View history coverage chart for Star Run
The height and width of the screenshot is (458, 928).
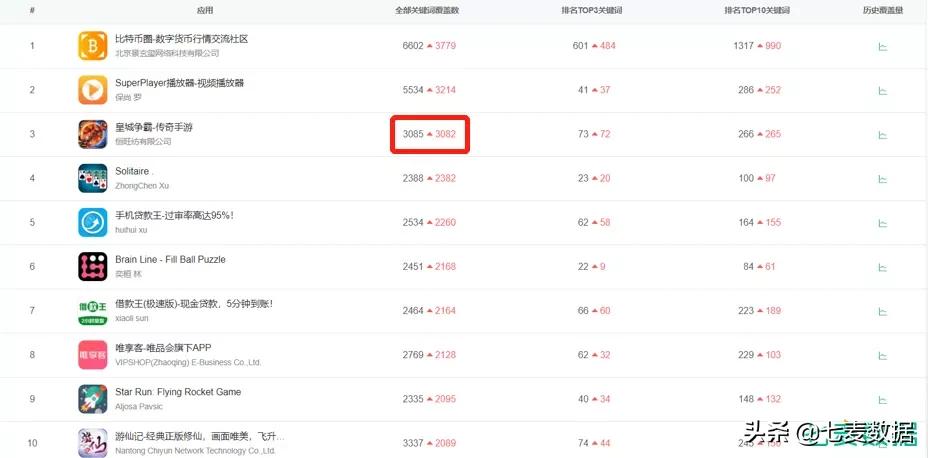click(882, 399)
